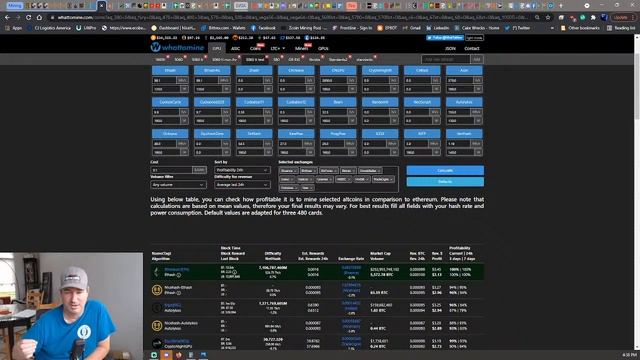Viewport: 640px width, 360px height.
Task: Bookmark this page with the star icon
Action: pos(548,18)
